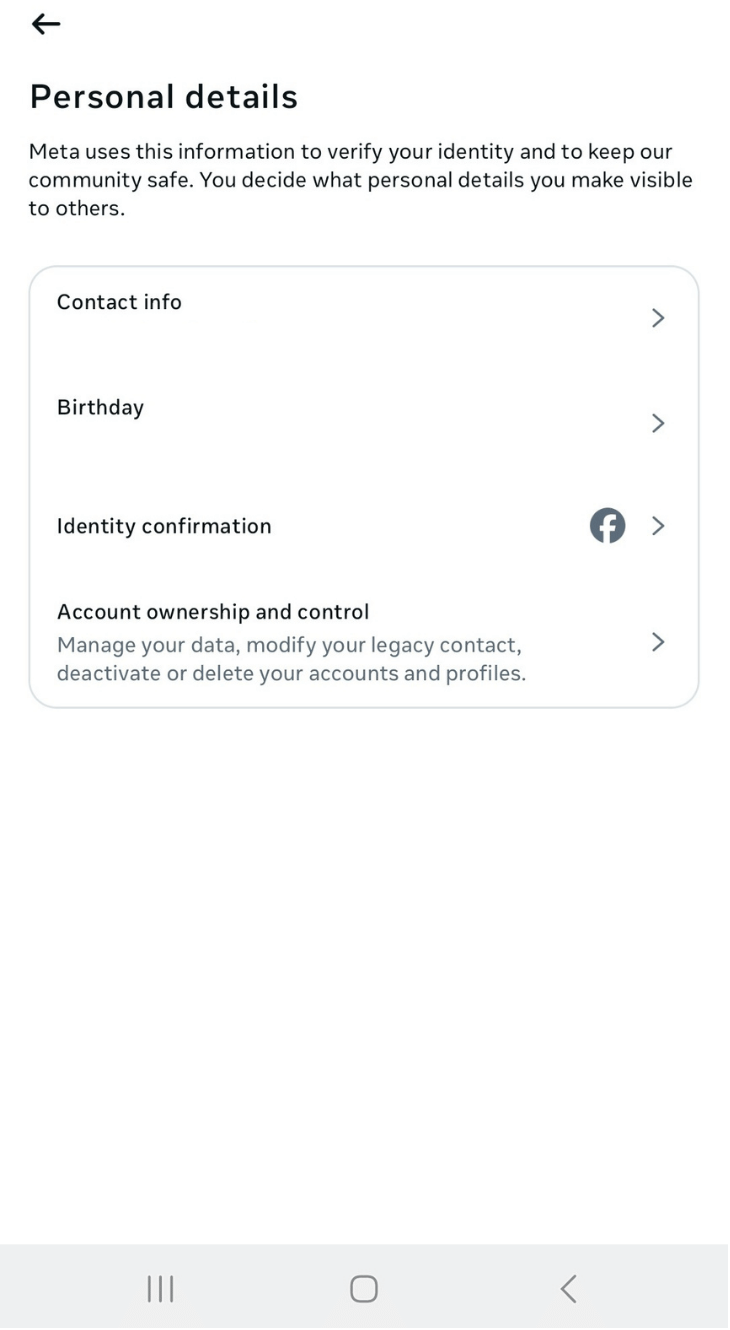Open the Identity confirmation label
The height and width of the screenshot is (1330, 730).
tap(164, 526)
